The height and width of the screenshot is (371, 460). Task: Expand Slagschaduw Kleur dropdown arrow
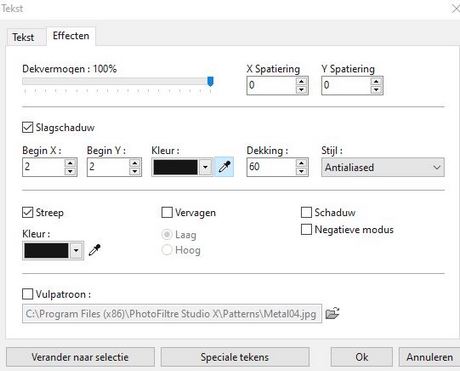click(x=206, y=167)
